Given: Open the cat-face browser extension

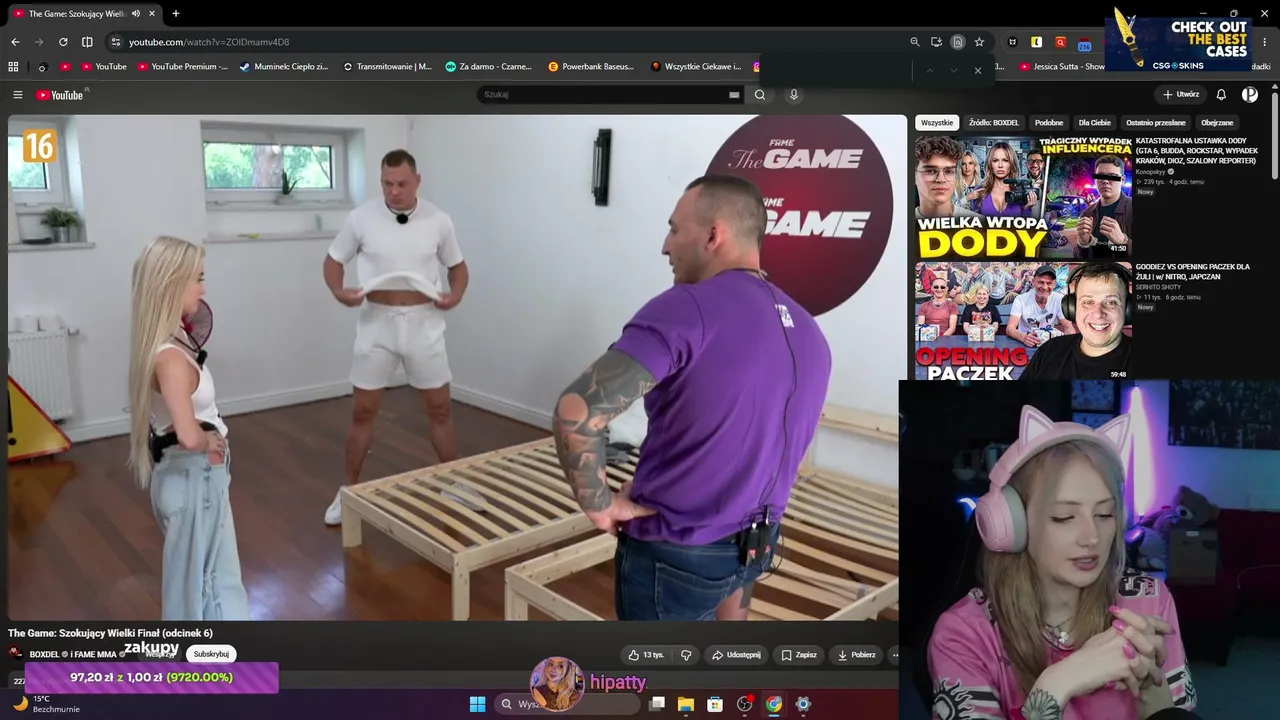Looking at the screenshot, I should click(x=1013, y=42).
